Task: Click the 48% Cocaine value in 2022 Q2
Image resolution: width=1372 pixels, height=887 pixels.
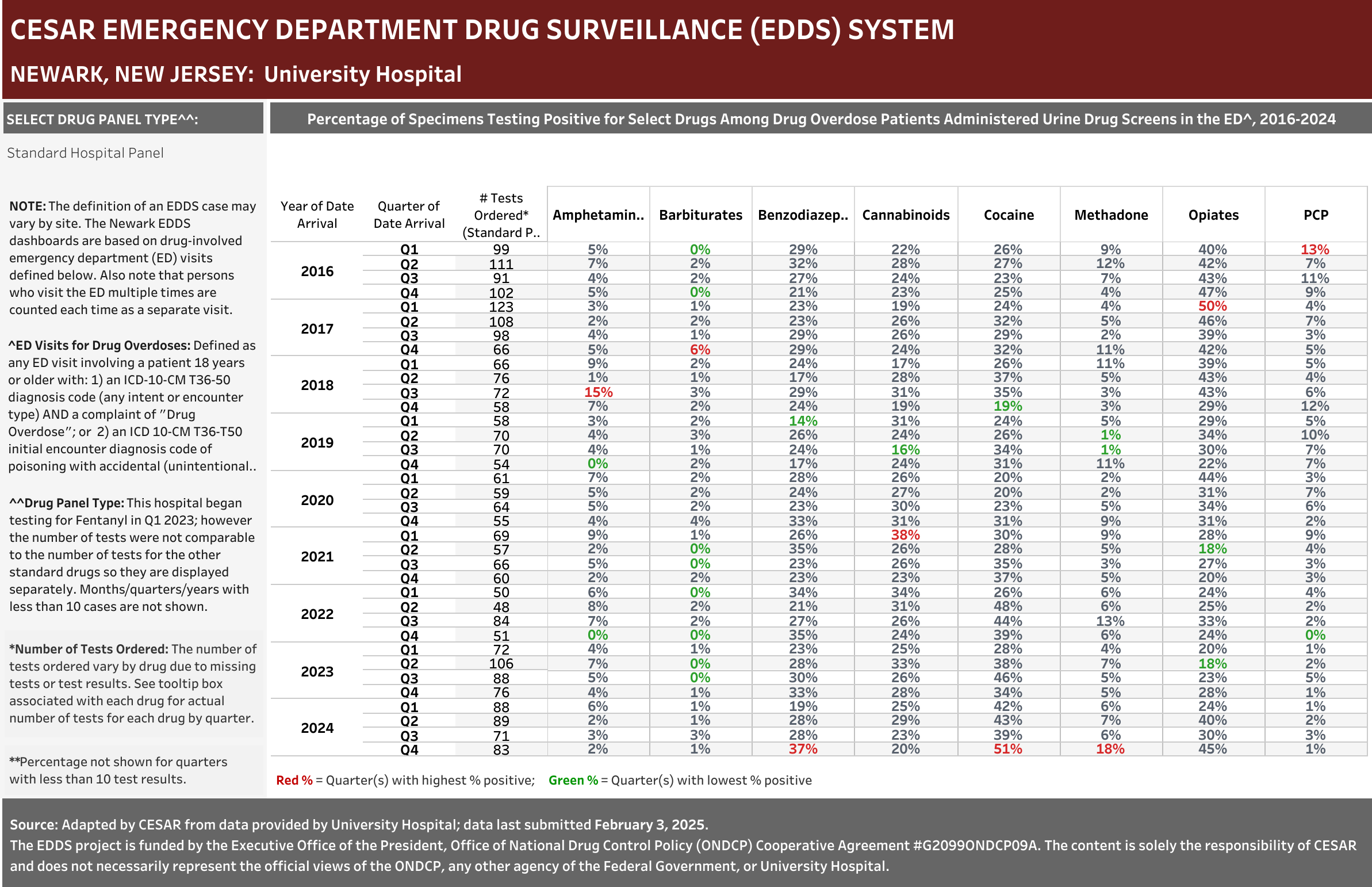Action: (1007, 606)
